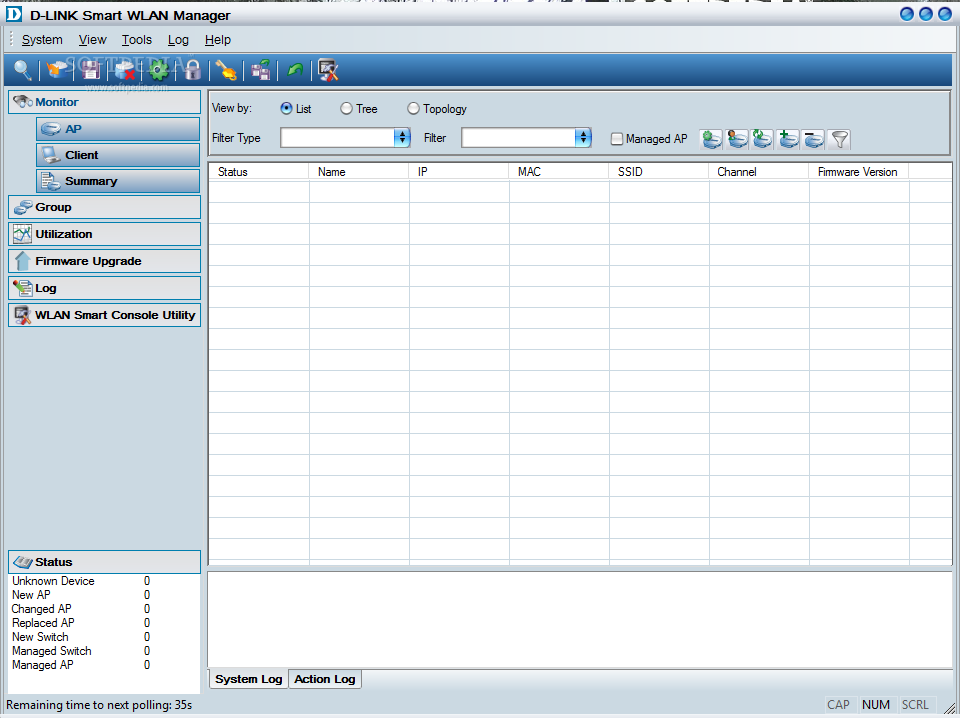Click the AP configure icon with green gear

pyautogui.click(x=711, y=139)
